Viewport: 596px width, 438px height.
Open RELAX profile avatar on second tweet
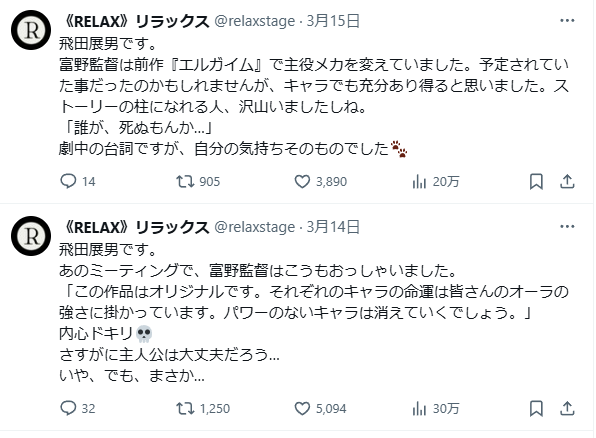(x=31, y=236)
